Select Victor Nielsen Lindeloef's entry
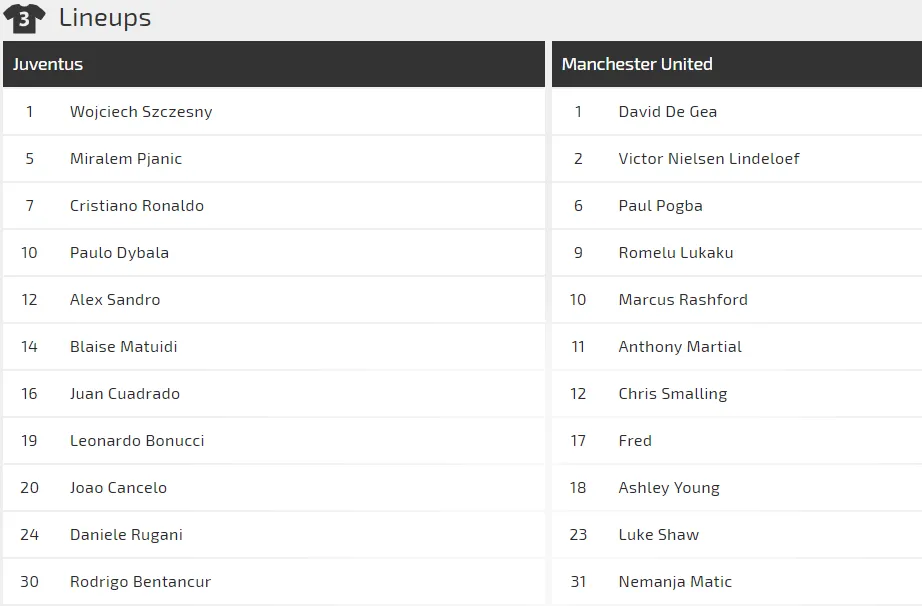This screenshot has width=922, height=606. click(x=709, y=159)
